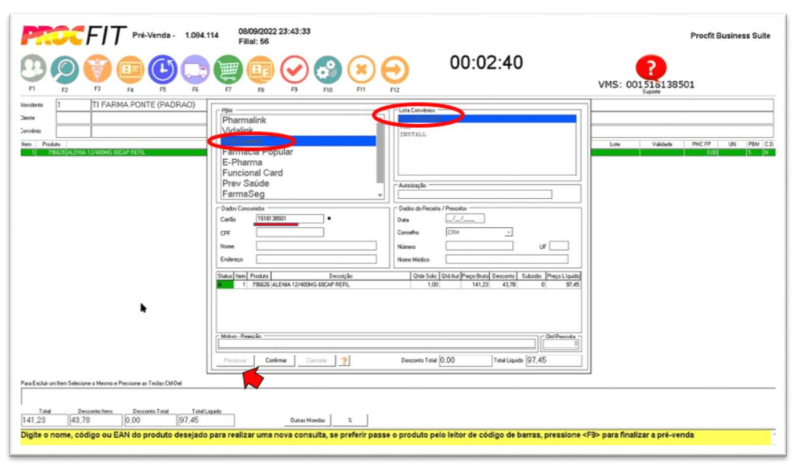Click the Autorização input field
This screenshot has width=798, height=465.
tap(475, 194)
